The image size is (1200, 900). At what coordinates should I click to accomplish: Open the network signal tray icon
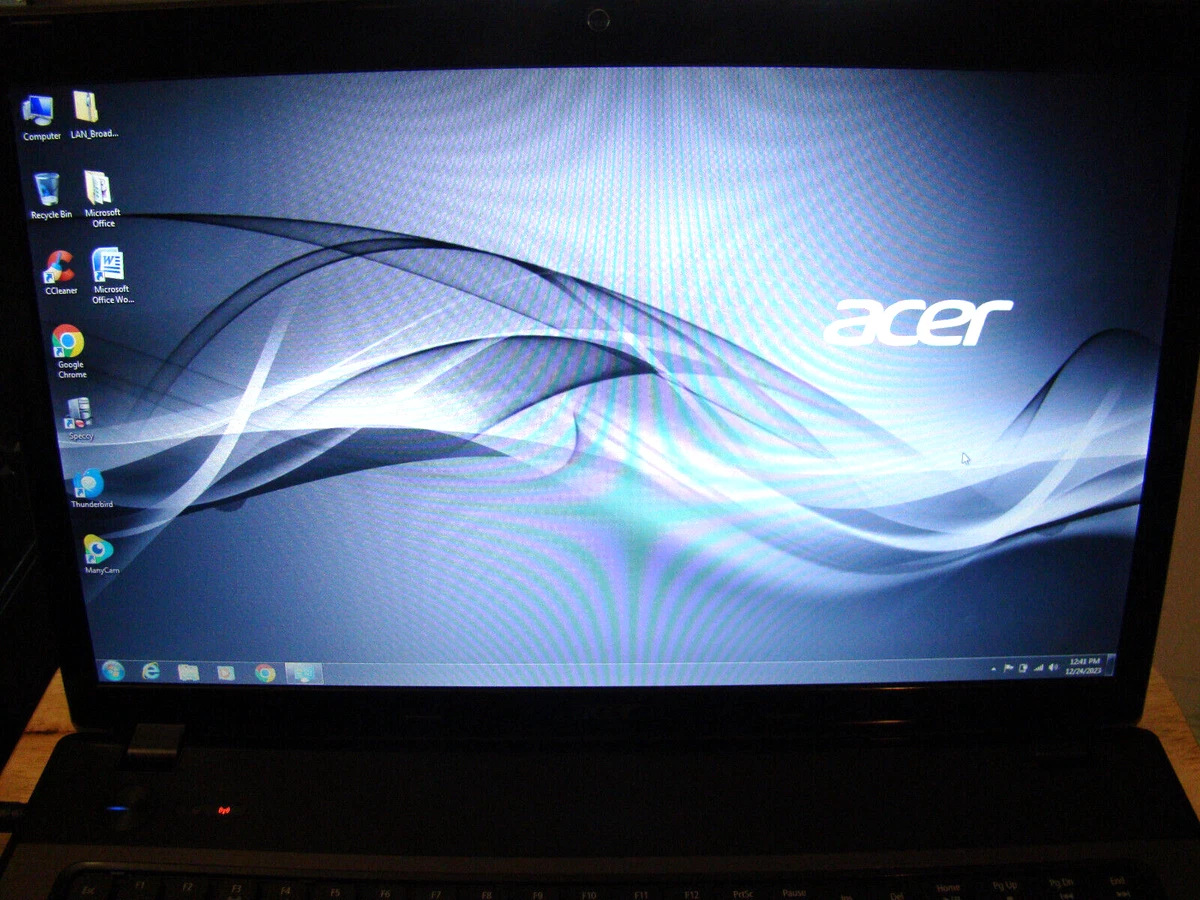pyautogui.click(x=1037, y=667)
